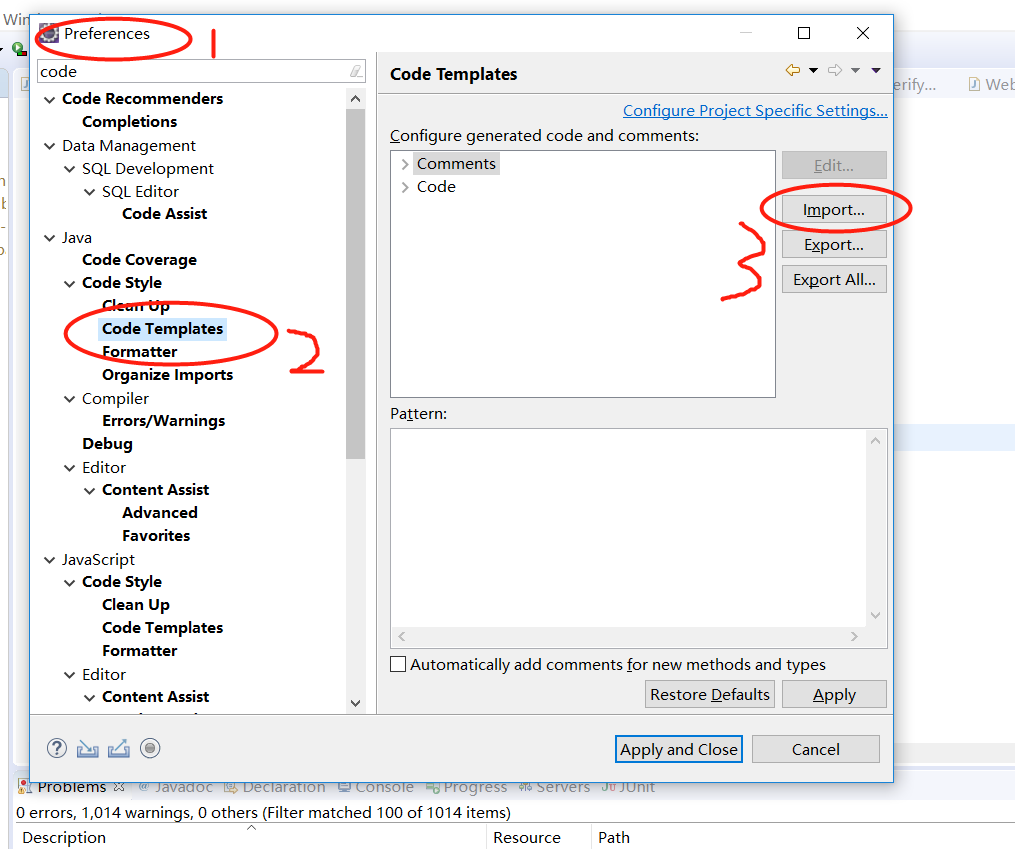Toggle automatically add comments checkbox
The width and height of the screenshot is (1015, 849).
point(398,664)
